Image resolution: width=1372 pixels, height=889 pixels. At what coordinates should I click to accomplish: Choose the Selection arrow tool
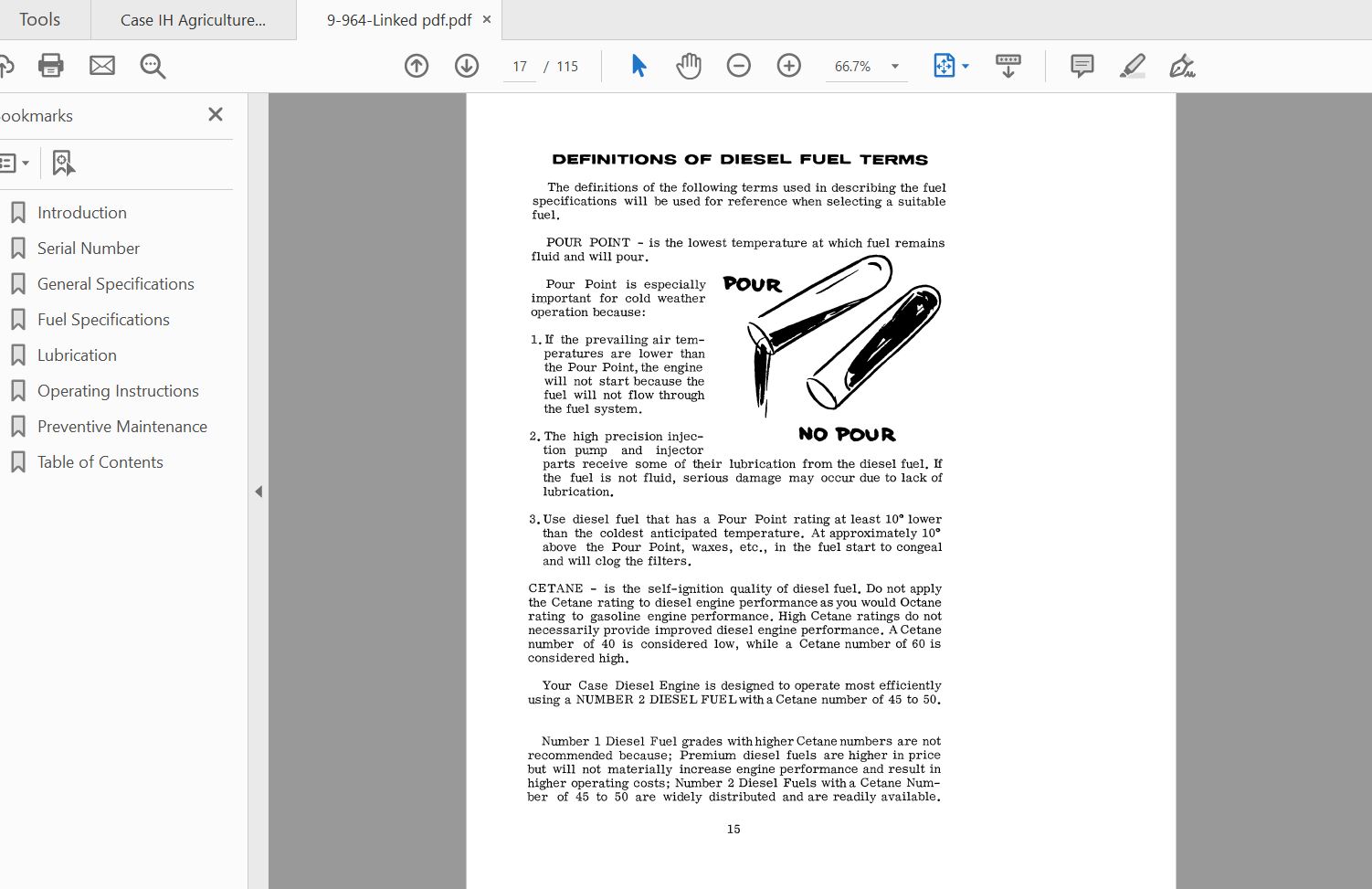click(x=639, y=66)
